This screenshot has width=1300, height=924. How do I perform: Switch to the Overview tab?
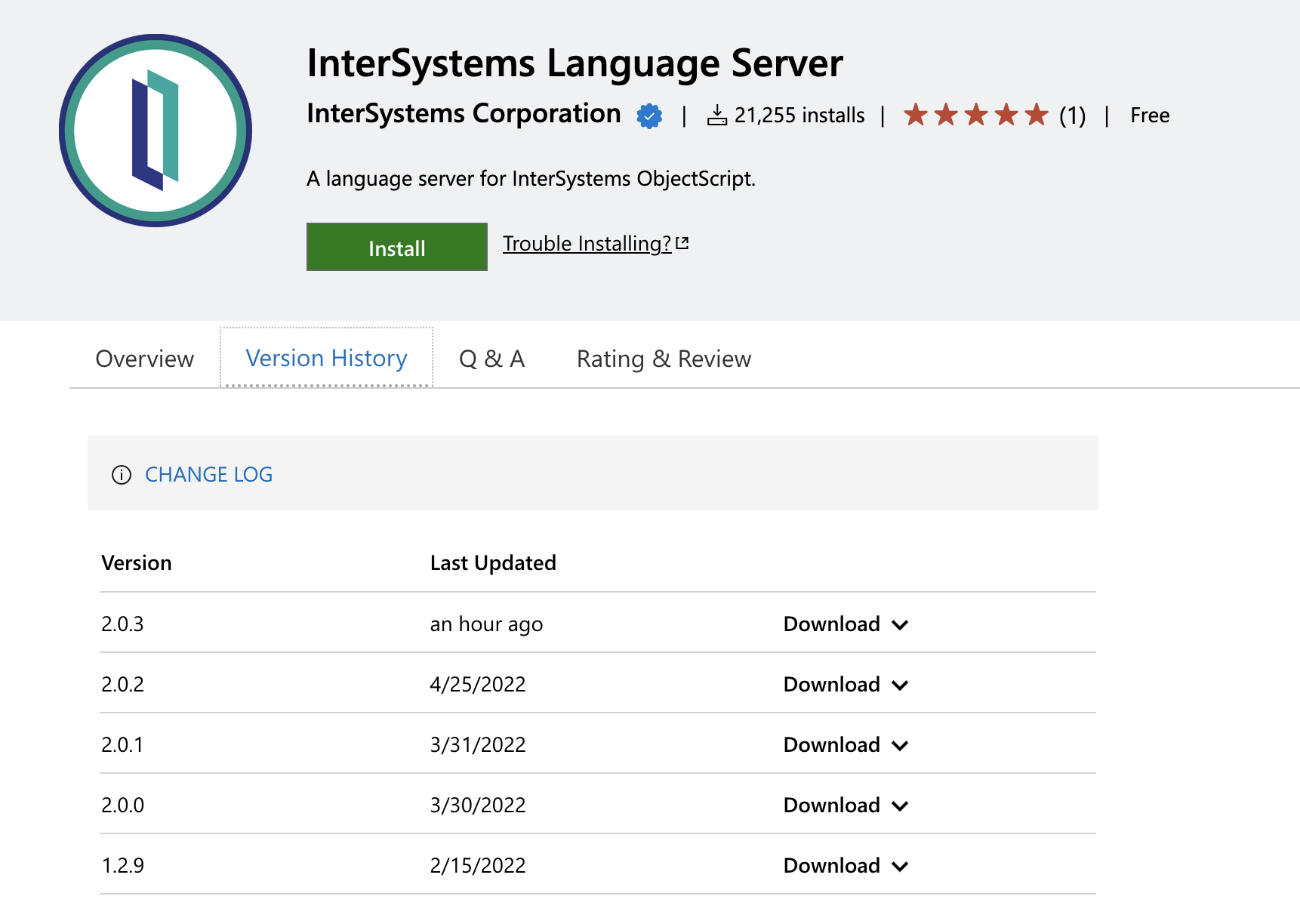144,358
